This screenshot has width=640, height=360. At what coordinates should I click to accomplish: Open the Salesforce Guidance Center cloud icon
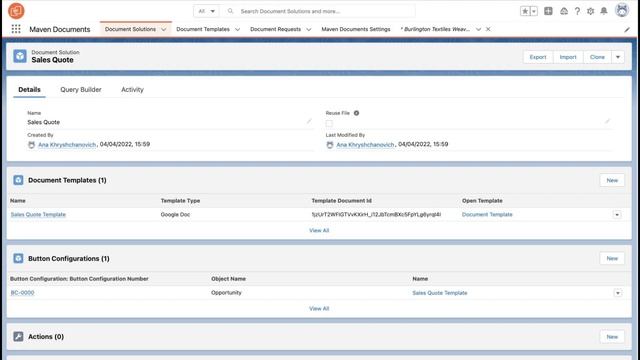(x=564, y=11)
